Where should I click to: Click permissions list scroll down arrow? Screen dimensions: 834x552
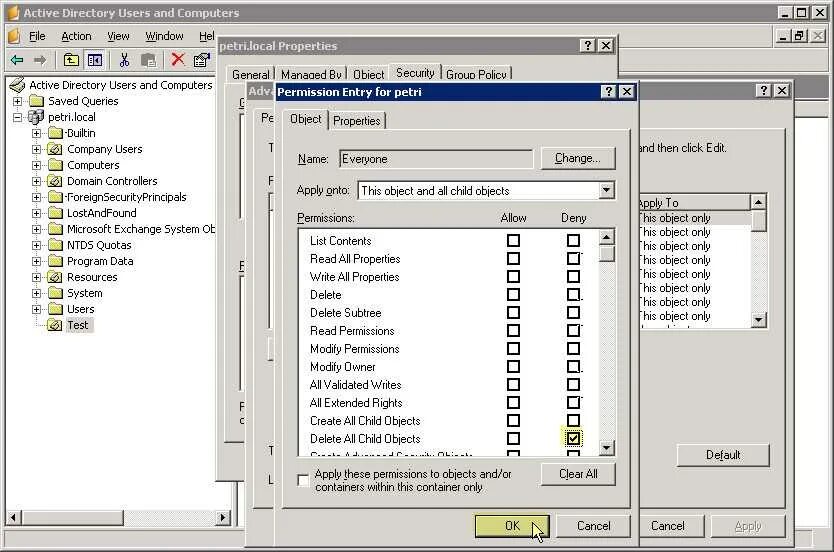pos(606,448)
